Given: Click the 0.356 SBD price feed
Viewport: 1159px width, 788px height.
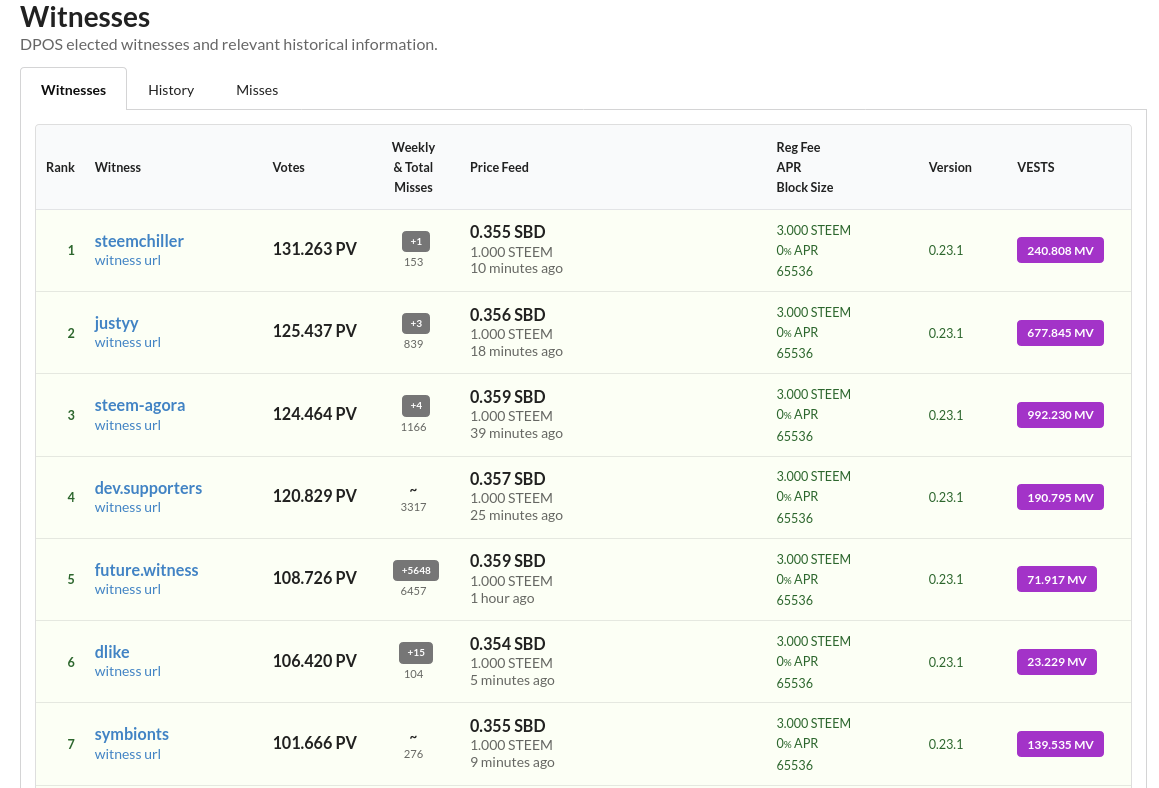Looking at the screenshot, I should tap(507, 315).
